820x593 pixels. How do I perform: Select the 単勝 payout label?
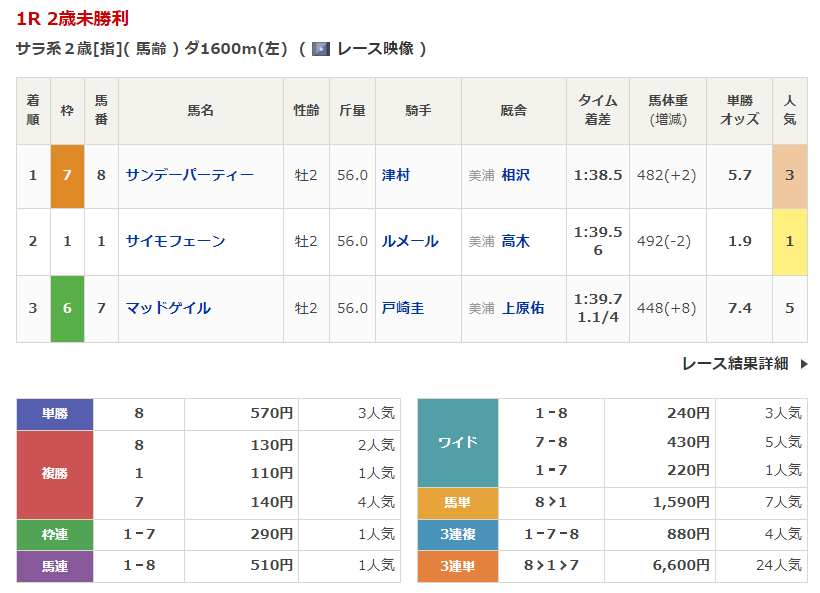coord(55,414)
